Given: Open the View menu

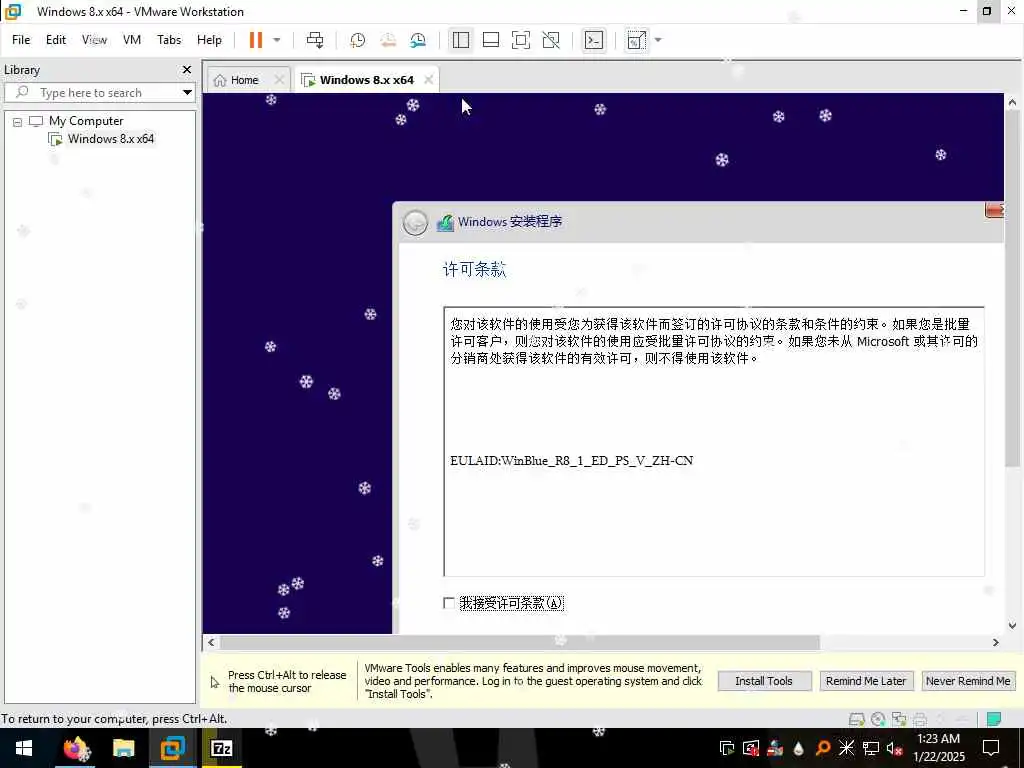Looking at the screenshot, I should pyautogui.click(x=94, y=40).
